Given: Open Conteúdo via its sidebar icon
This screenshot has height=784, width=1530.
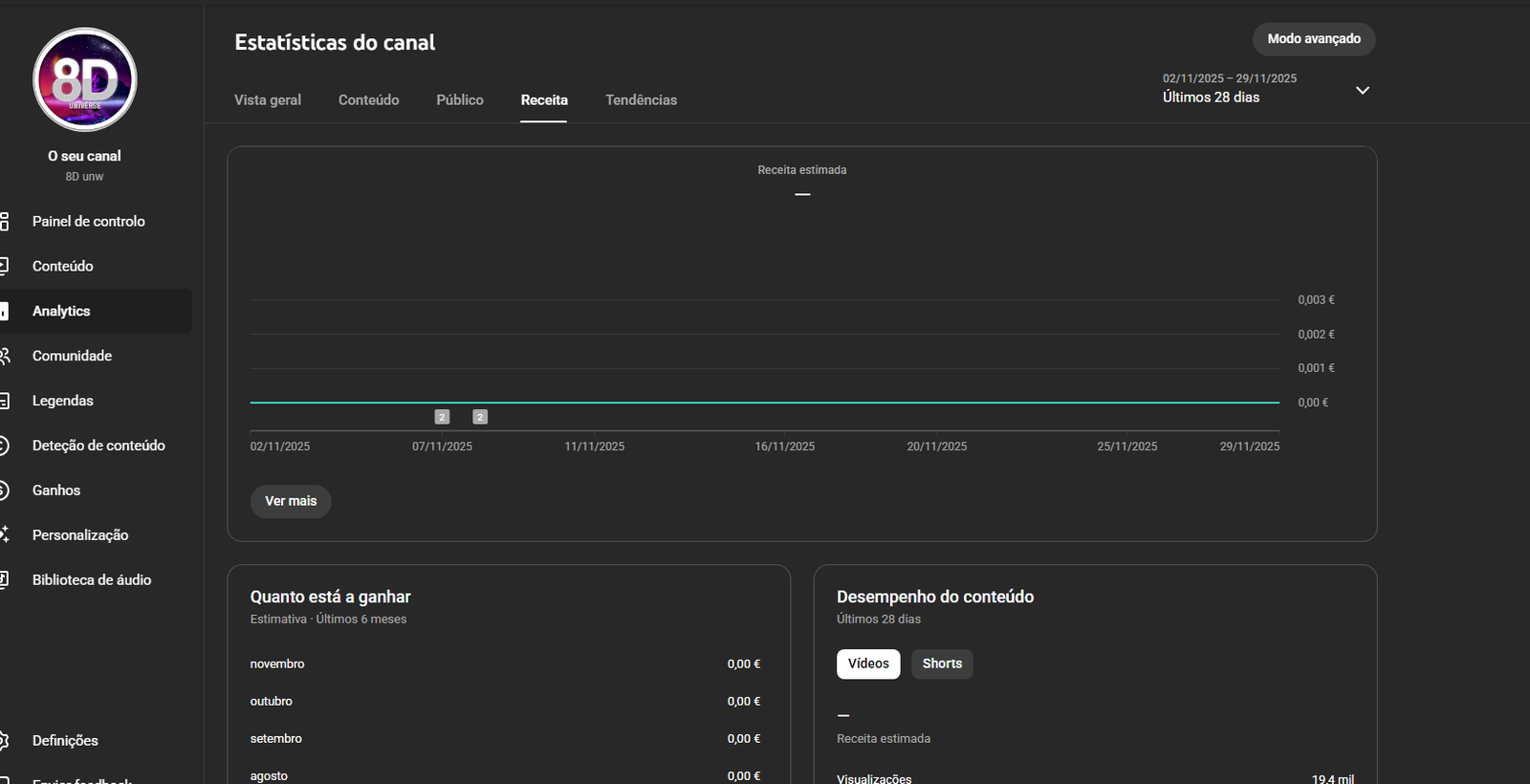Looking at the screenshot, I should coord(5,267).
